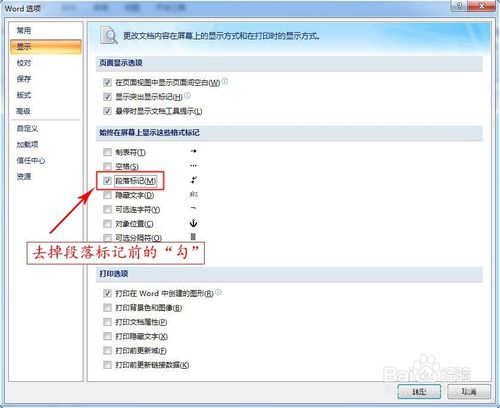Close the Word 选项 dialog
Image resolution: width=500 pixels, height=408 pixels.
[482, 6]
